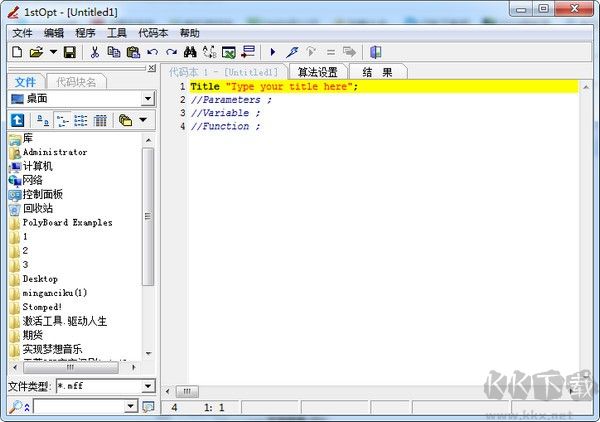Click the grayed step-run icon
Viewport: 600px width, 422px height.
pos(311,52)
